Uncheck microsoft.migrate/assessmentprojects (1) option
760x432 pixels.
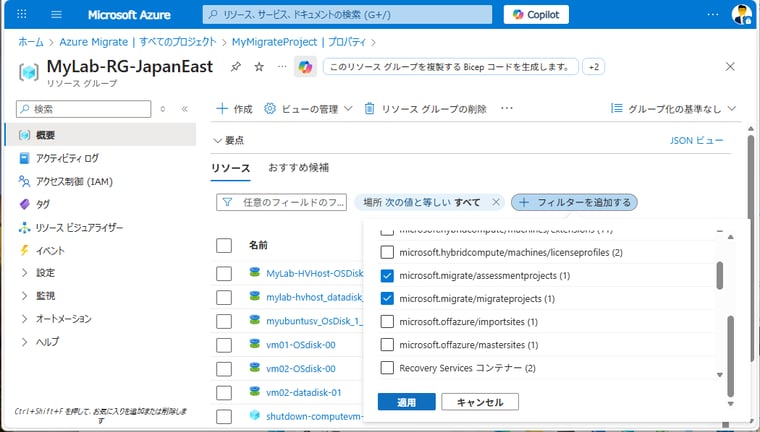click(387, 275)
